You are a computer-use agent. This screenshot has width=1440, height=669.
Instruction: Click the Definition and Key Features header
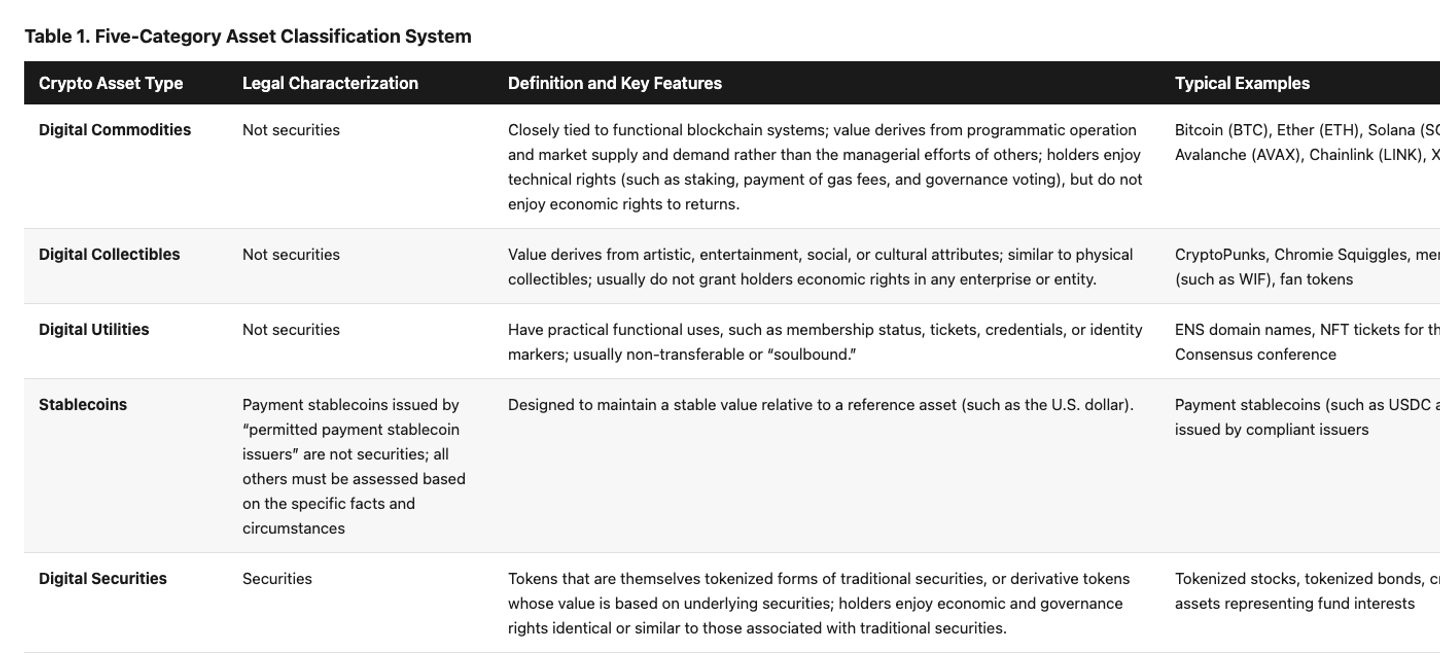[x=615, y=83]
